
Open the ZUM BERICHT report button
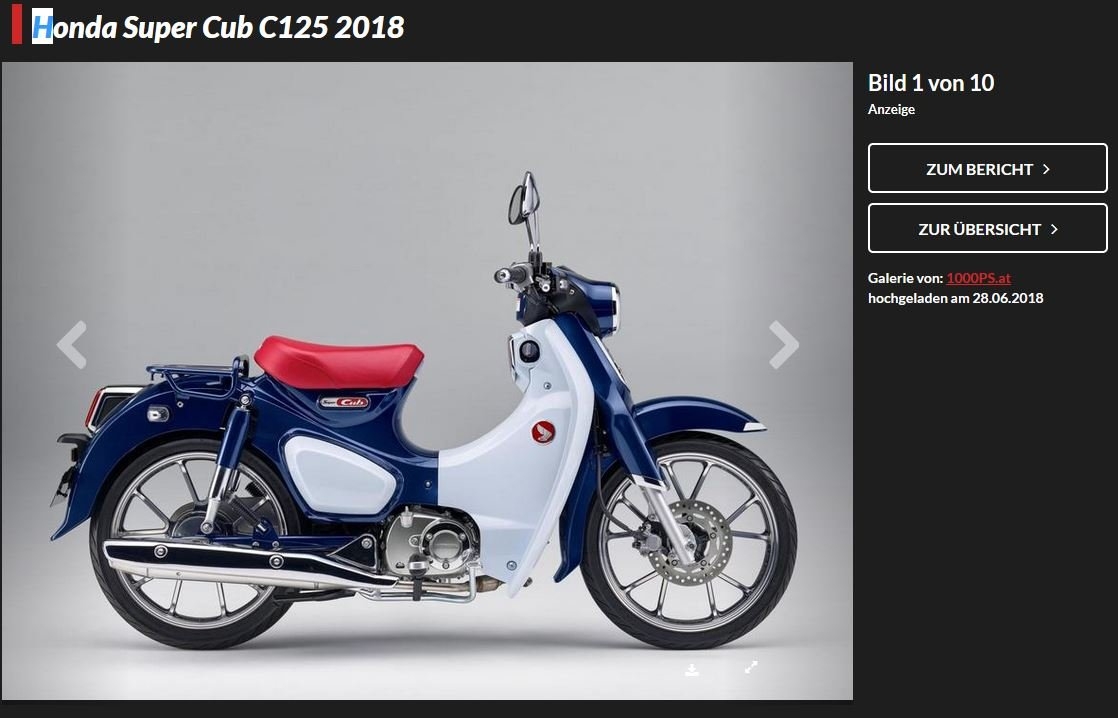[x=988, y=168]
